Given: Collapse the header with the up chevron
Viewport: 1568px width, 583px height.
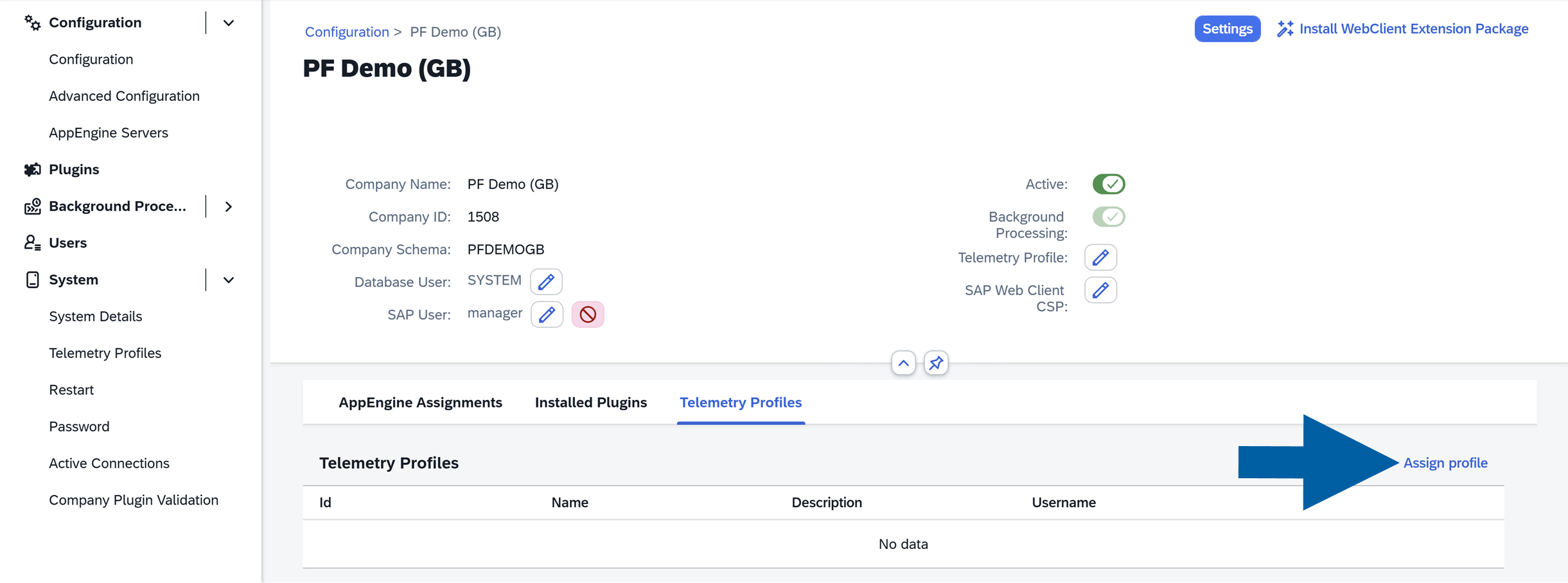Looking at the screenshot, I should point(903,363).
